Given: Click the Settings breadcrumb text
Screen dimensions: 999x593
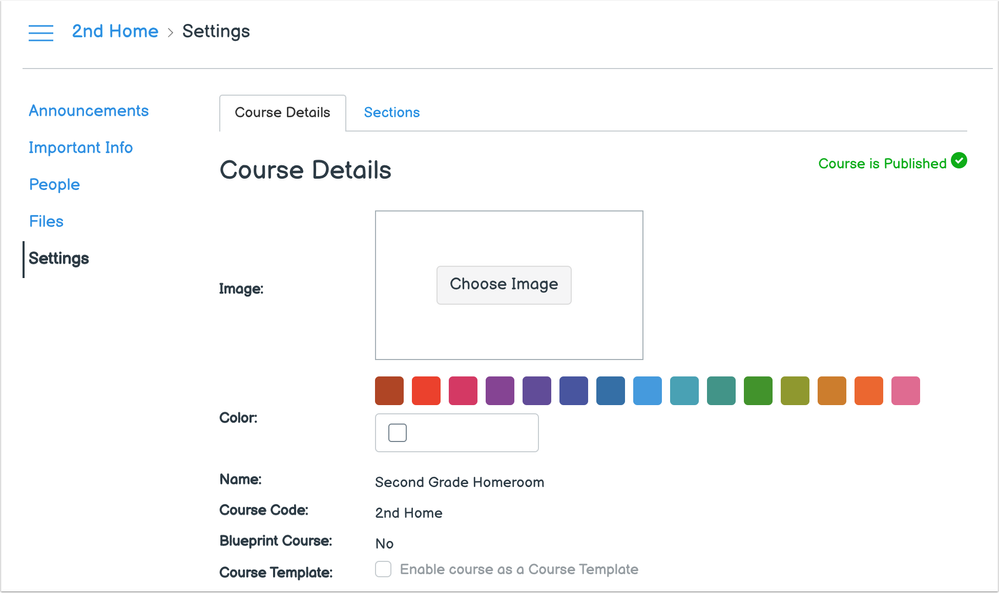Looking at the screenshot, I should coord(216,31).
